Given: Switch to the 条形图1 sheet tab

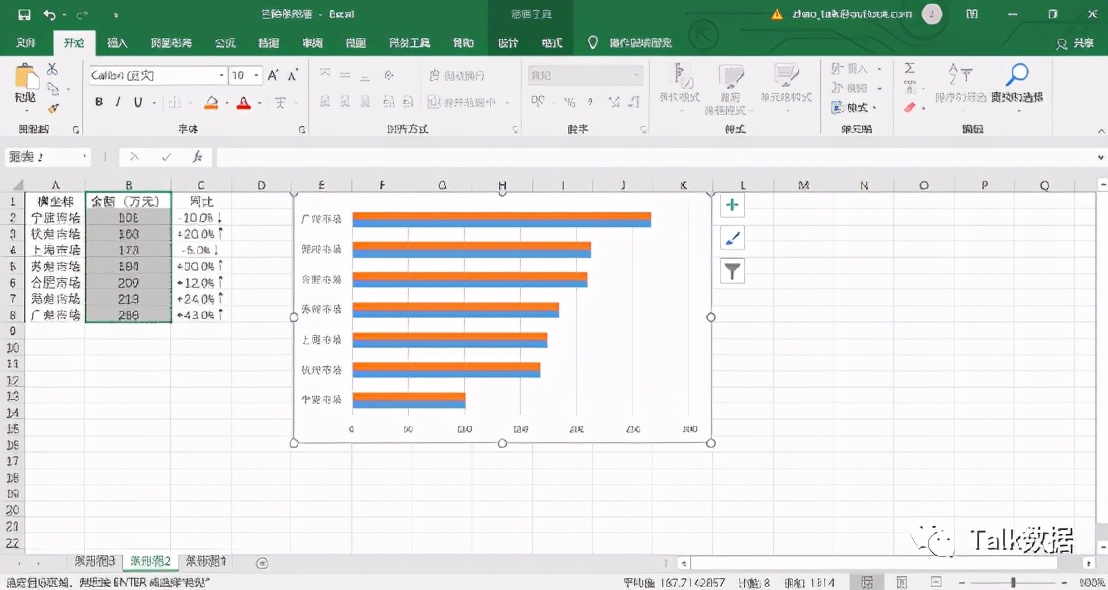Looking at the screenshot, I should 206,562.
